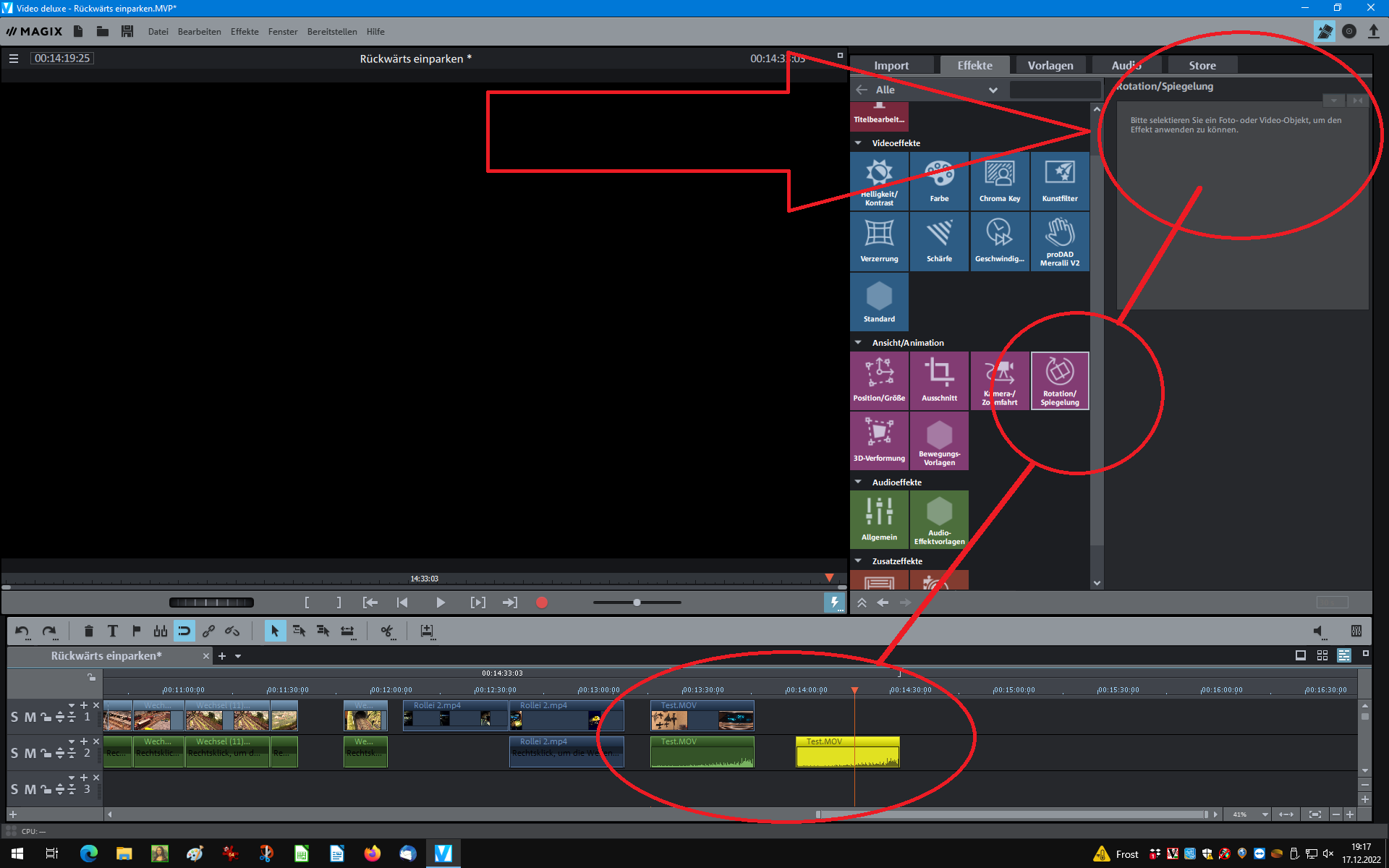Image resolution: width=1389 pixels, height=868 pixels.
Task: Toggle the magnet snapping button
Action: (184, 631)
